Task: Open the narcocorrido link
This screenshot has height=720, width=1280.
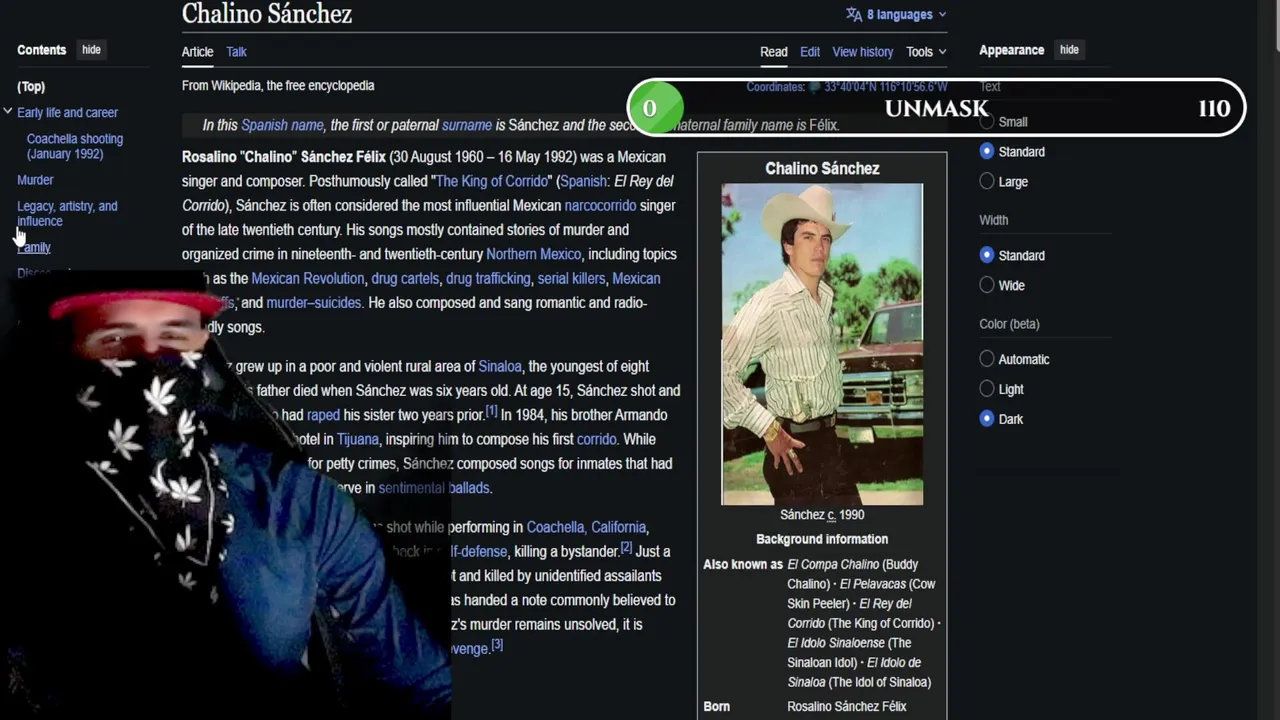Action: [x=600, y=205]
